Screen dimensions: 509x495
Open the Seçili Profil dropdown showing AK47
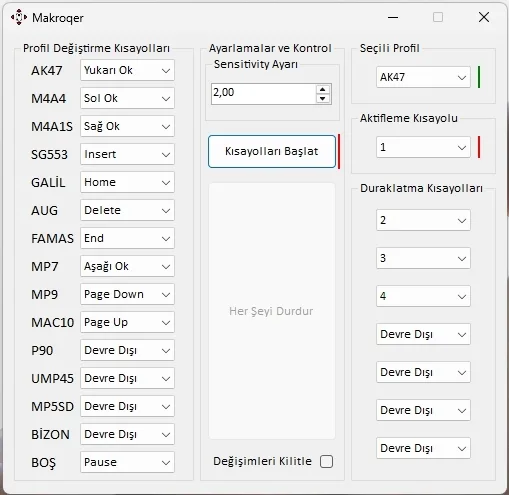(423, 77)
